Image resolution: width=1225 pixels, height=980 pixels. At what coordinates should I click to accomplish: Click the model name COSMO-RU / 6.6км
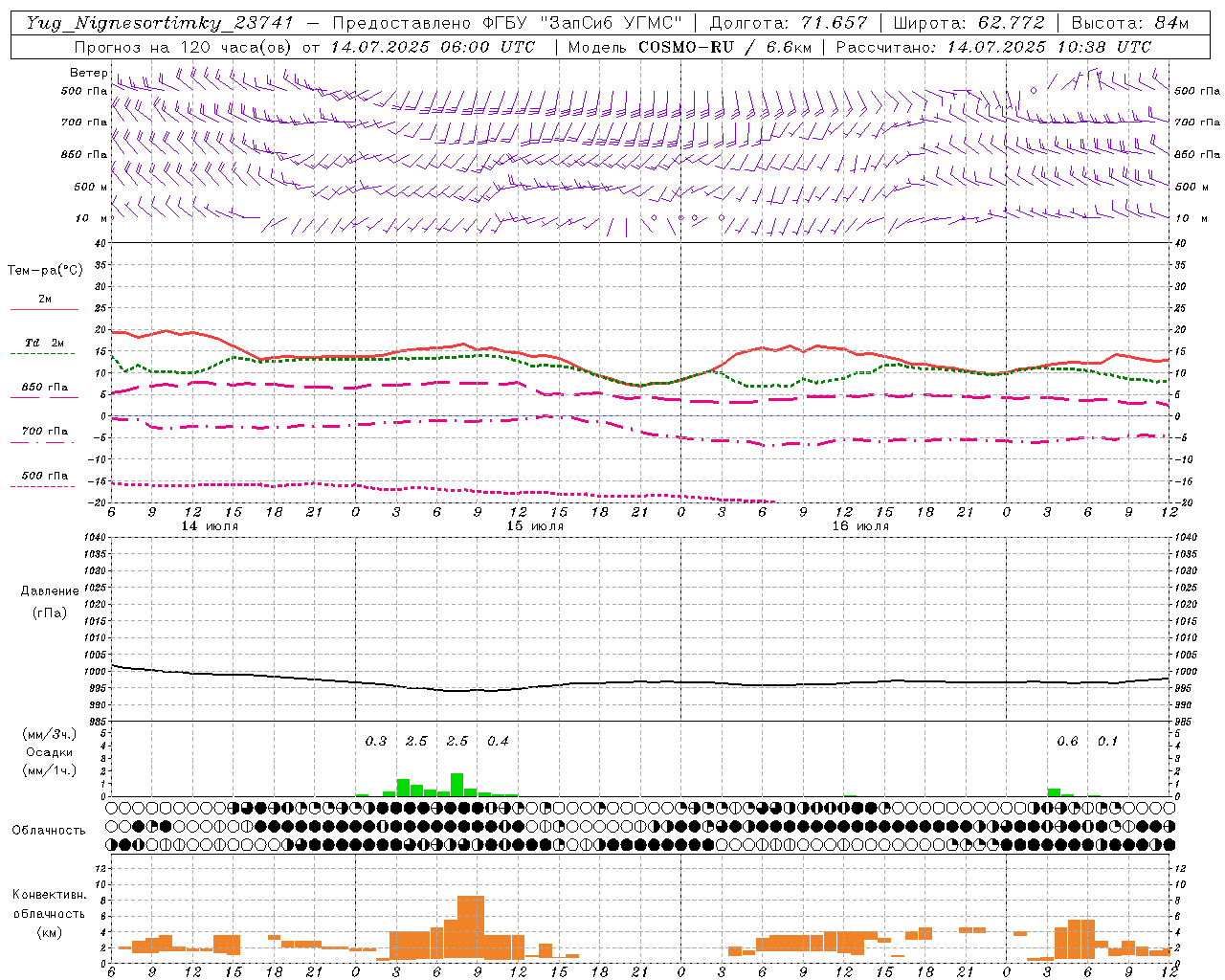(727, 47)
